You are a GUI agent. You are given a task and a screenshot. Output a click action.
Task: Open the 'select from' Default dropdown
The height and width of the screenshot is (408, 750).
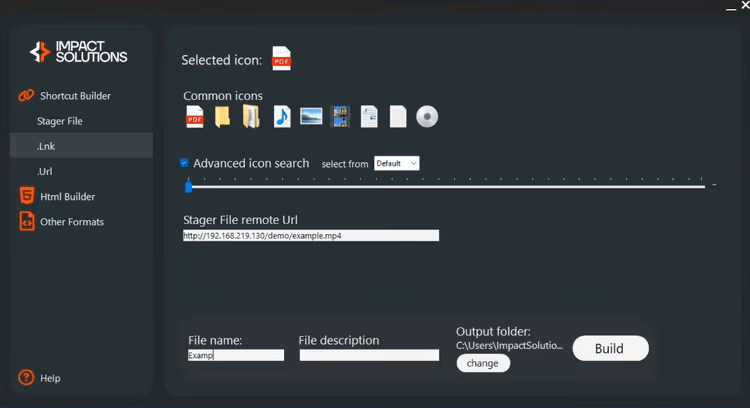tap(396, 163)
